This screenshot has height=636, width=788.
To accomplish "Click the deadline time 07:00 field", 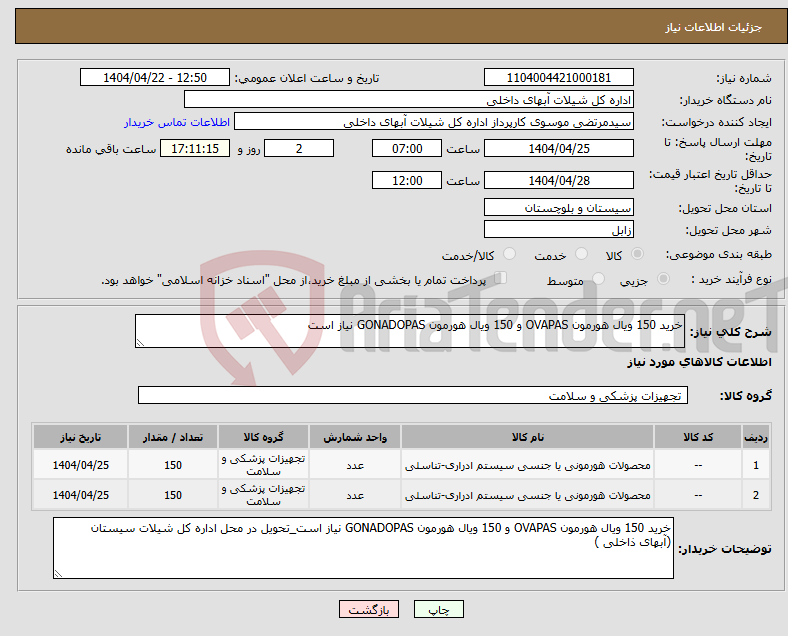I will tap(407, 149).
